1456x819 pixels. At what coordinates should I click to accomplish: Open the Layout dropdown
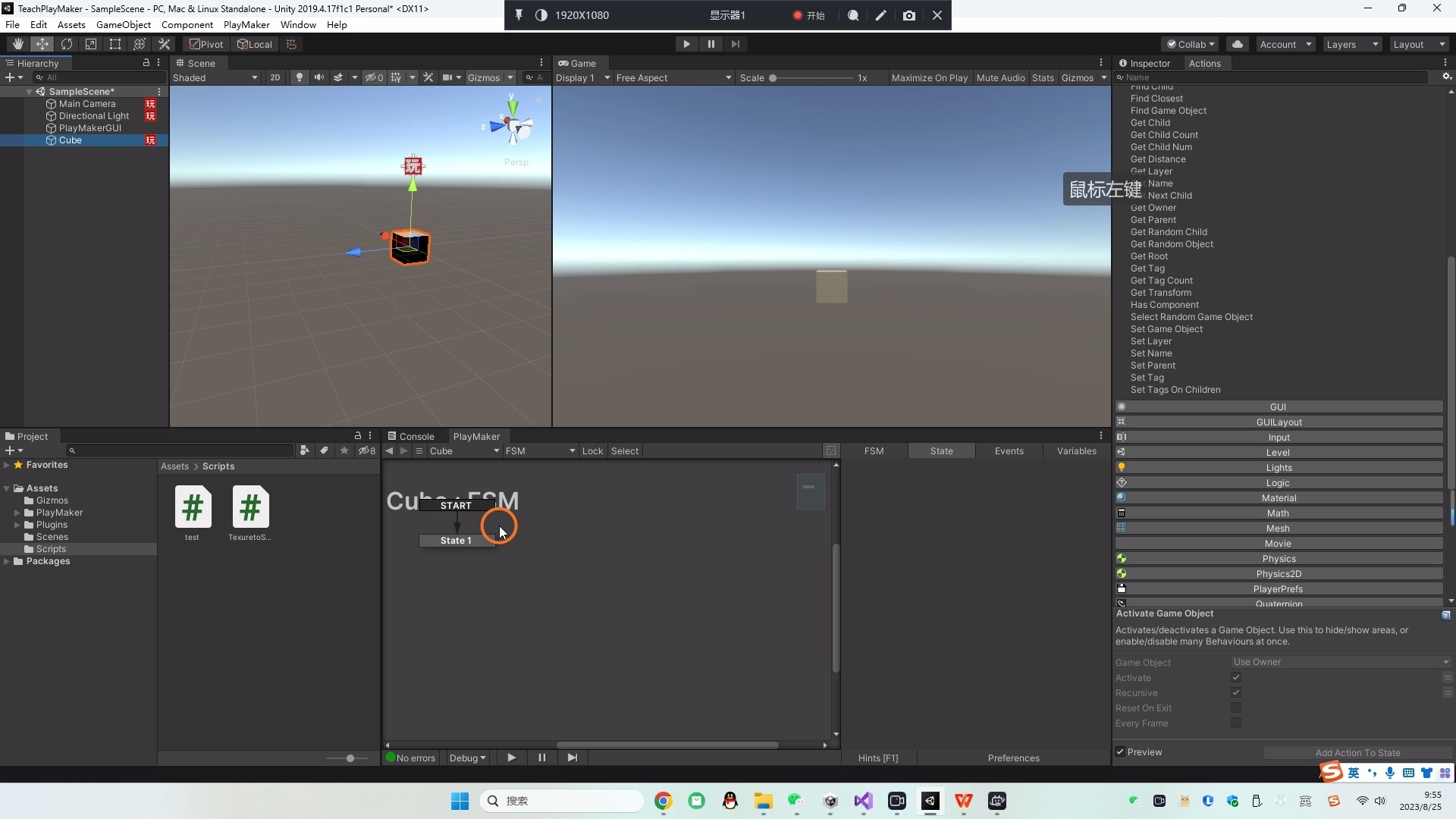point(1419,44)
